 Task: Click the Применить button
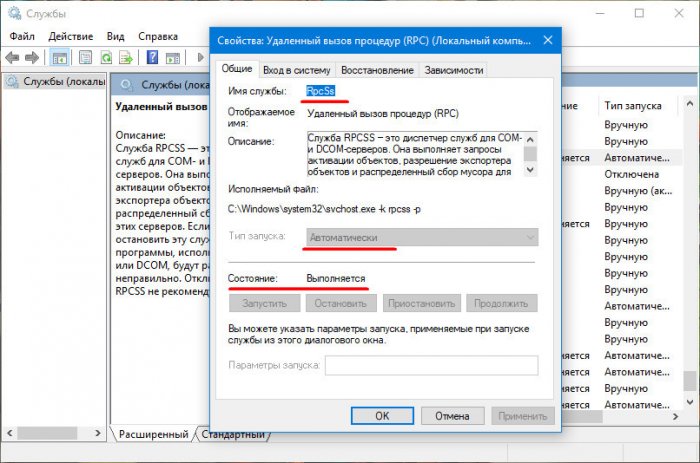[x=523, y=416]
